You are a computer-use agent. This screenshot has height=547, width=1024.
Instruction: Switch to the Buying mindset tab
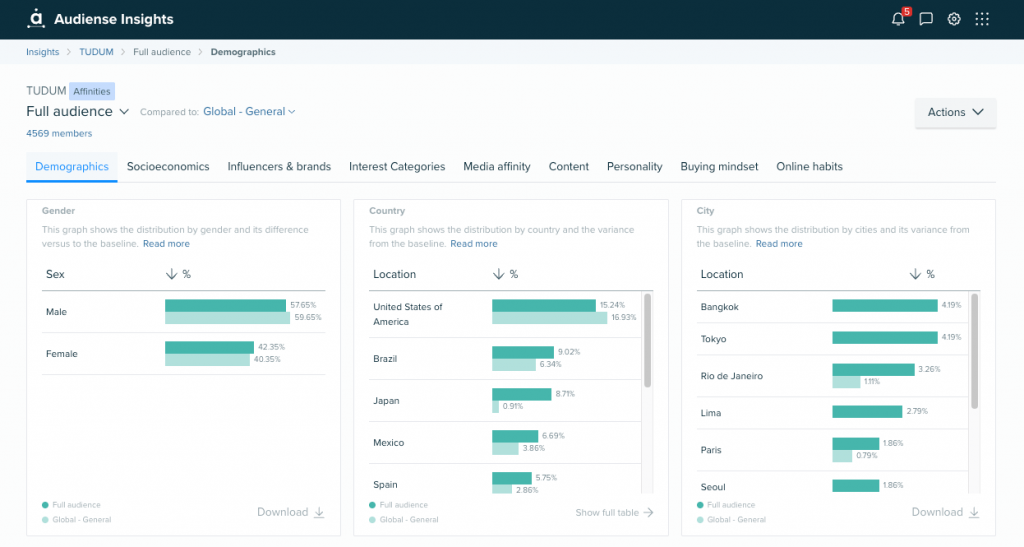pyautogui.click(x=719, y=166)
